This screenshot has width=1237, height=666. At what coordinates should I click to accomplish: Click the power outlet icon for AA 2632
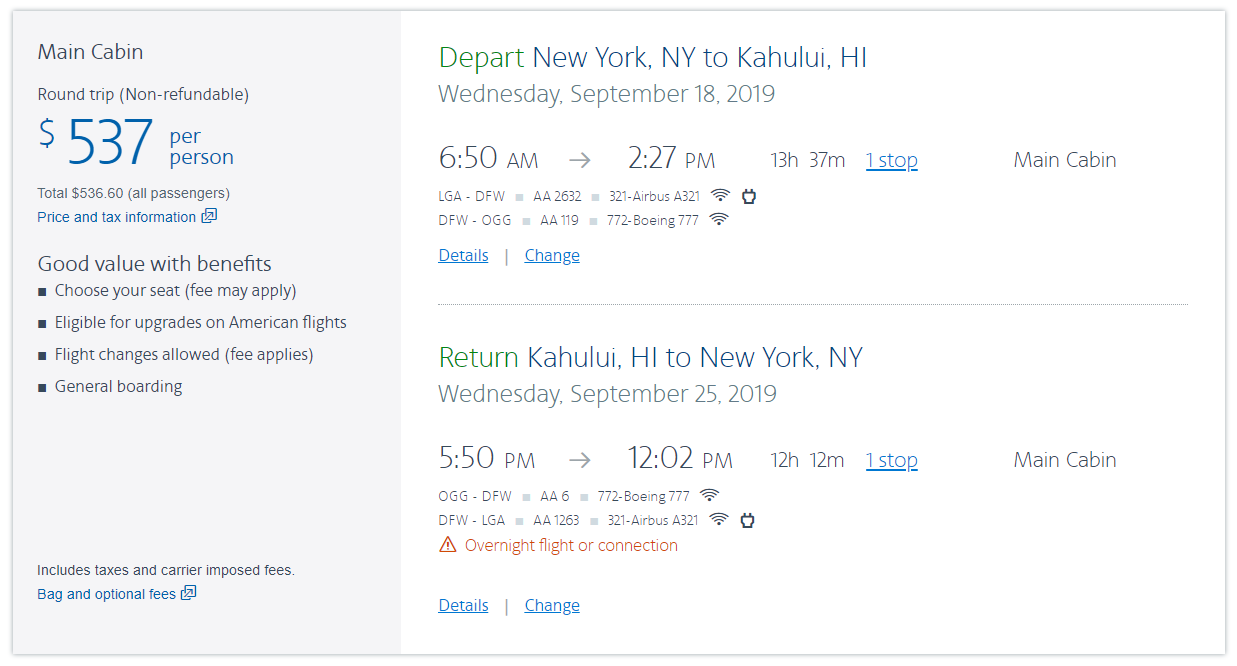[748, 196]
